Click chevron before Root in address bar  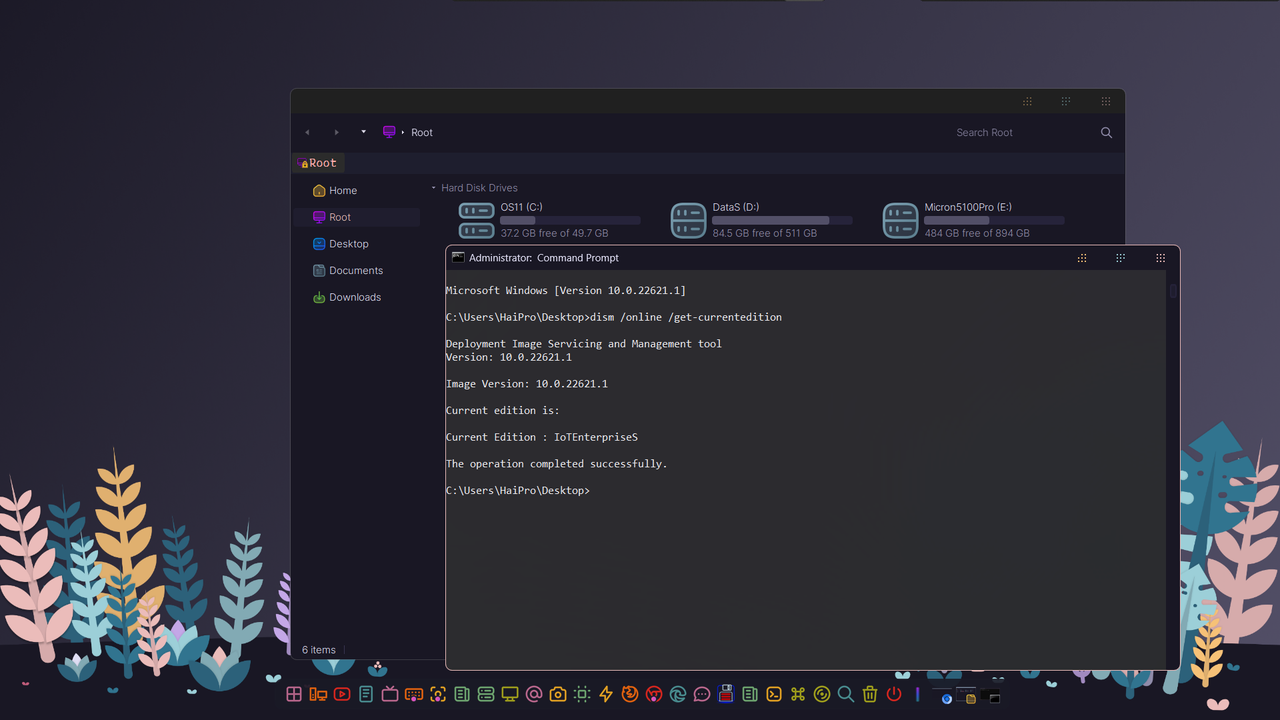coord(403,132)
